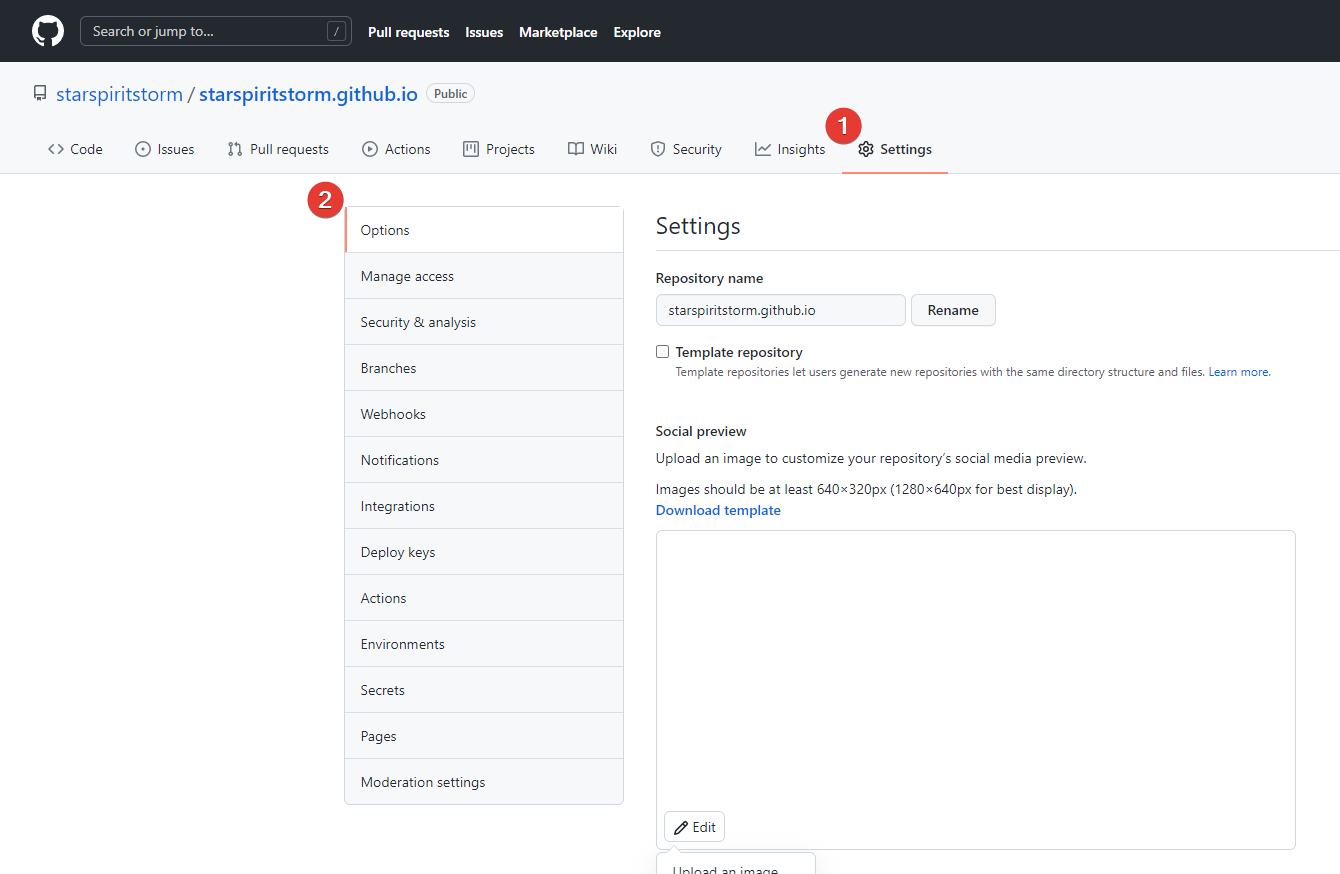The image size is (1340, 874).
Task: Click the Insights tab graph icon
Action: pos(763,149)
